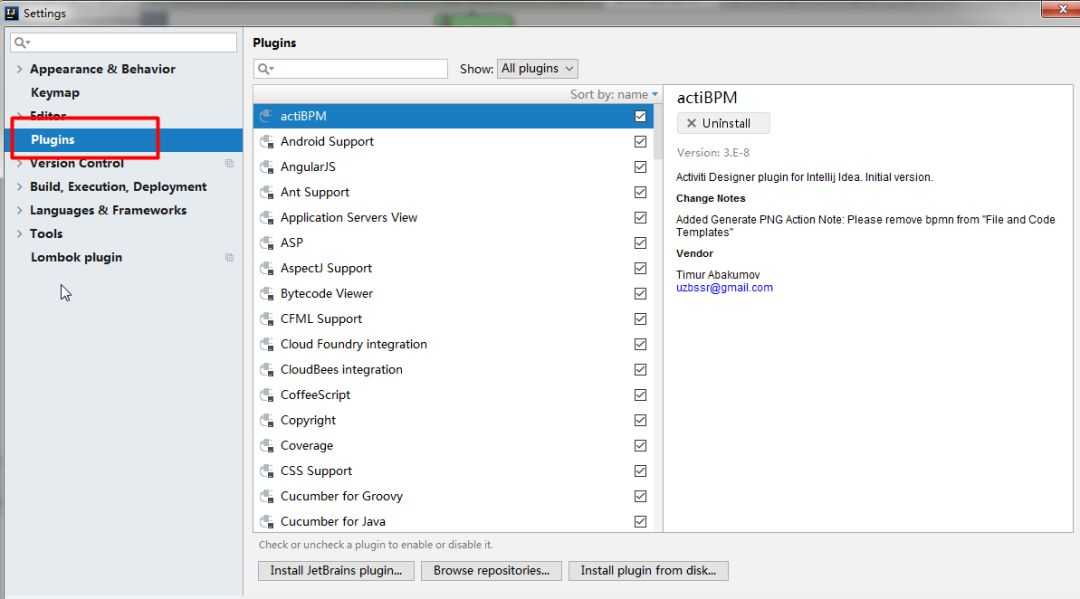Click the Ant Support plugin icon
Screen dimensions: 1080x599
coord(267,193)
